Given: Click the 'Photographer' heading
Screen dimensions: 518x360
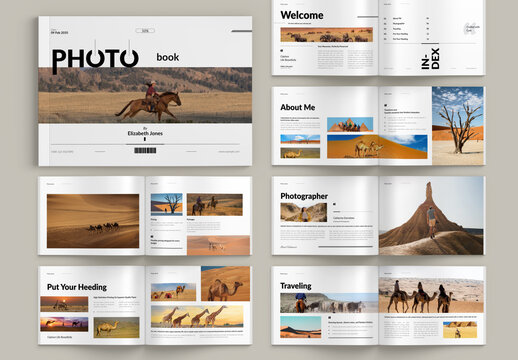Looking at the screenshot, I should click(304, 196).
